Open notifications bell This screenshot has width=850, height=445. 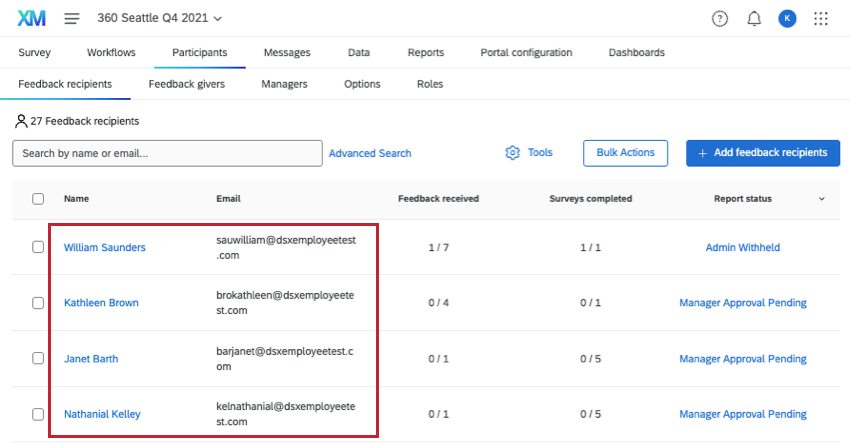pyautogui.click(x=754, y=19)
